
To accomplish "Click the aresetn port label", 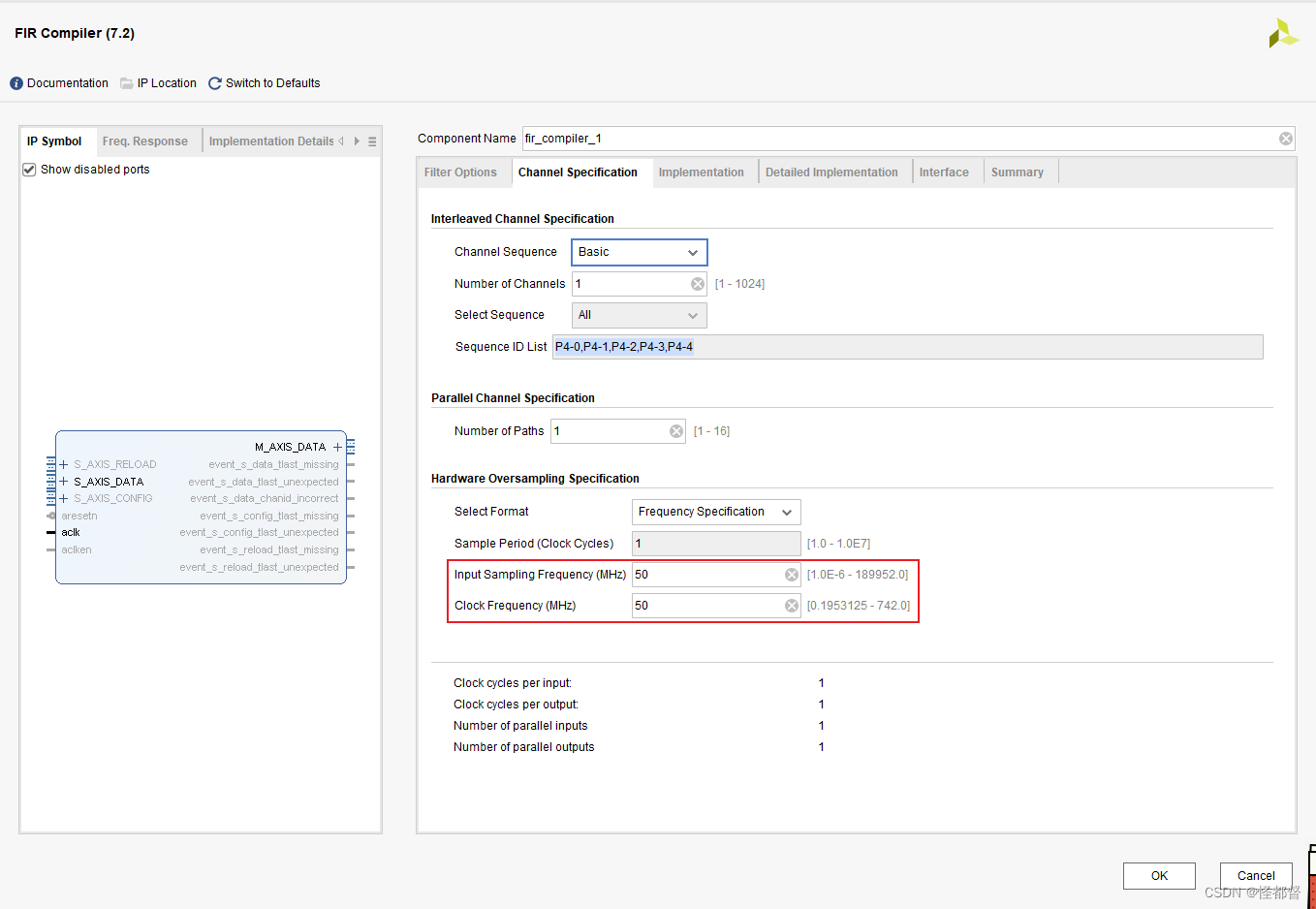I will (79, 516).
